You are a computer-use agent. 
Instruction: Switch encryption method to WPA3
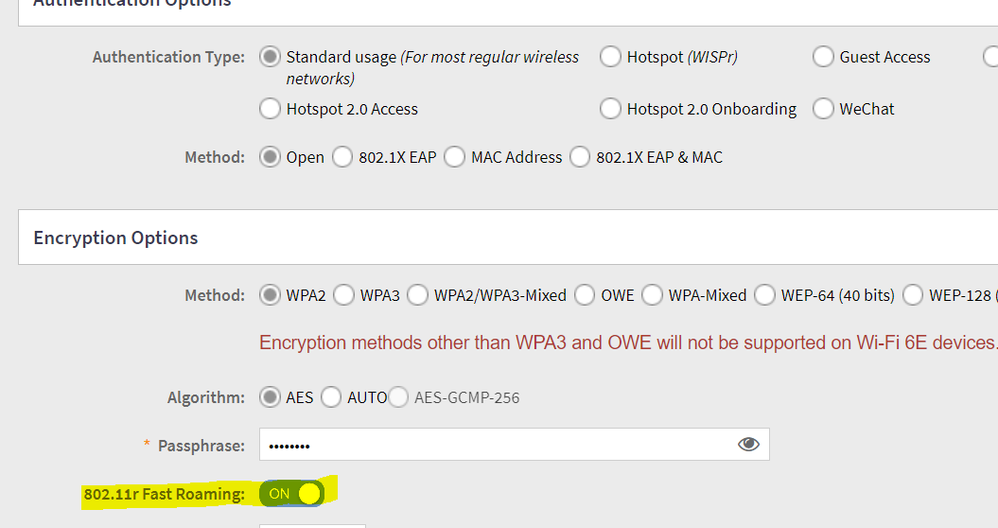tap(344, 295)
